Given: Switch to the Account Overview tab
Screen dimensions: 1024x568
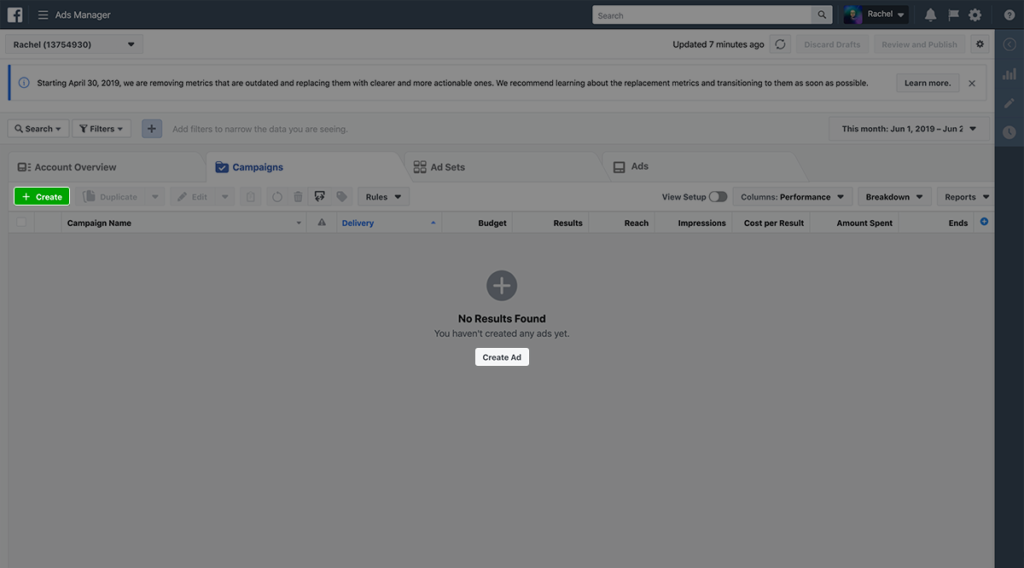Looking at the screenshot, I should (x=75, y=167).
